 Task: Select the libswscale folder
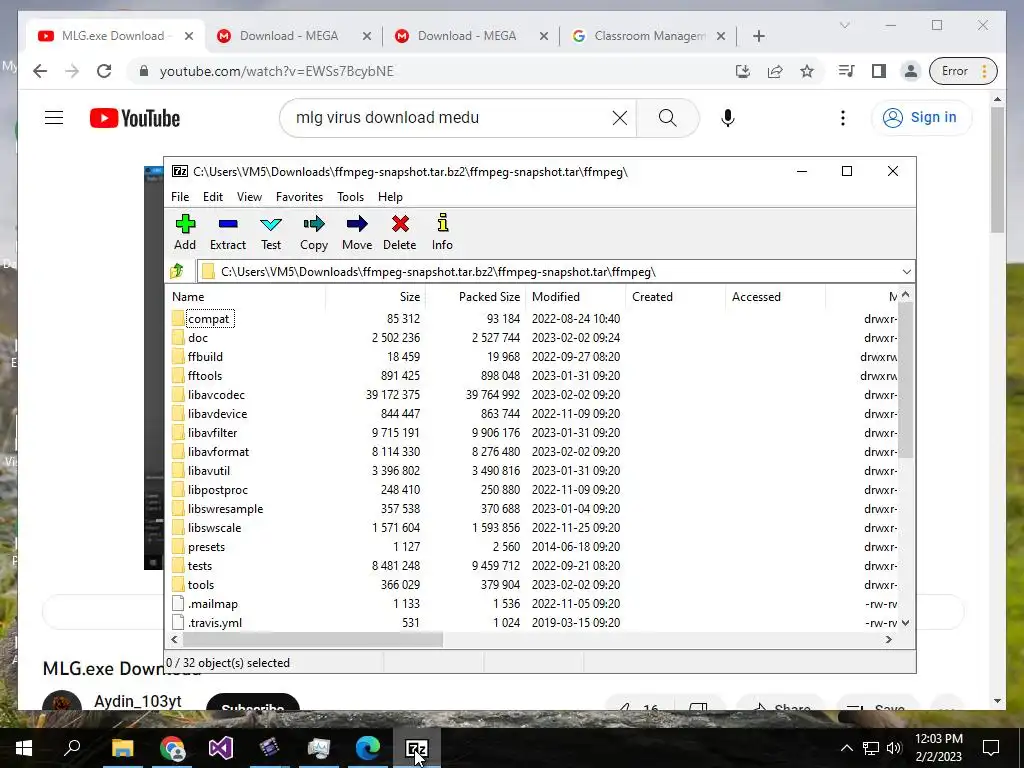tap(214, 527)
